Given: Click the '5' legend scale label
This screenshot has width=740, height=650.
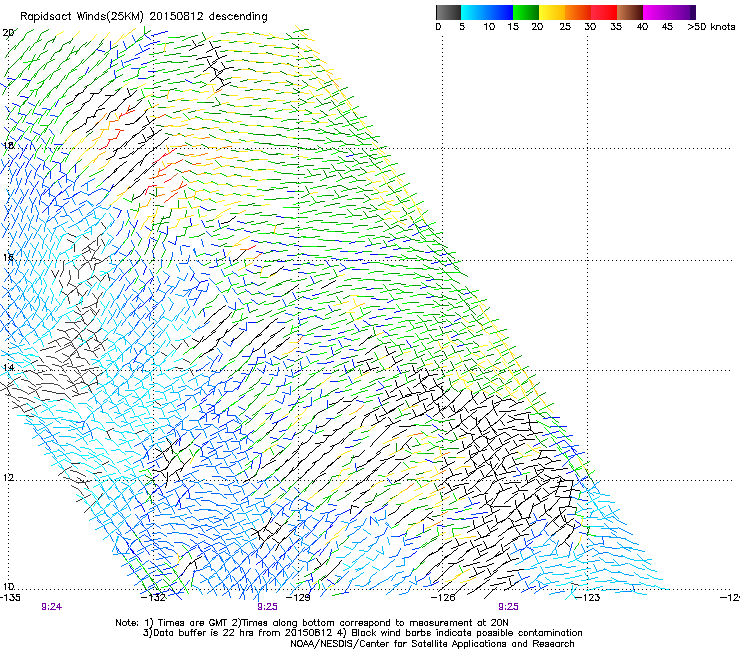Looking at the screenshot, I should 462,27.
